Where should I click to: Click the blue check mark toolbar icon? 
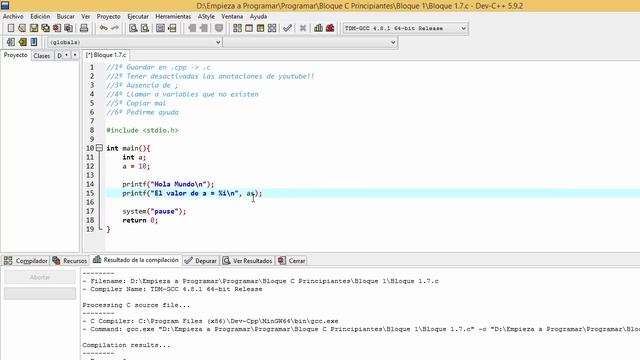tap(287, 28)
